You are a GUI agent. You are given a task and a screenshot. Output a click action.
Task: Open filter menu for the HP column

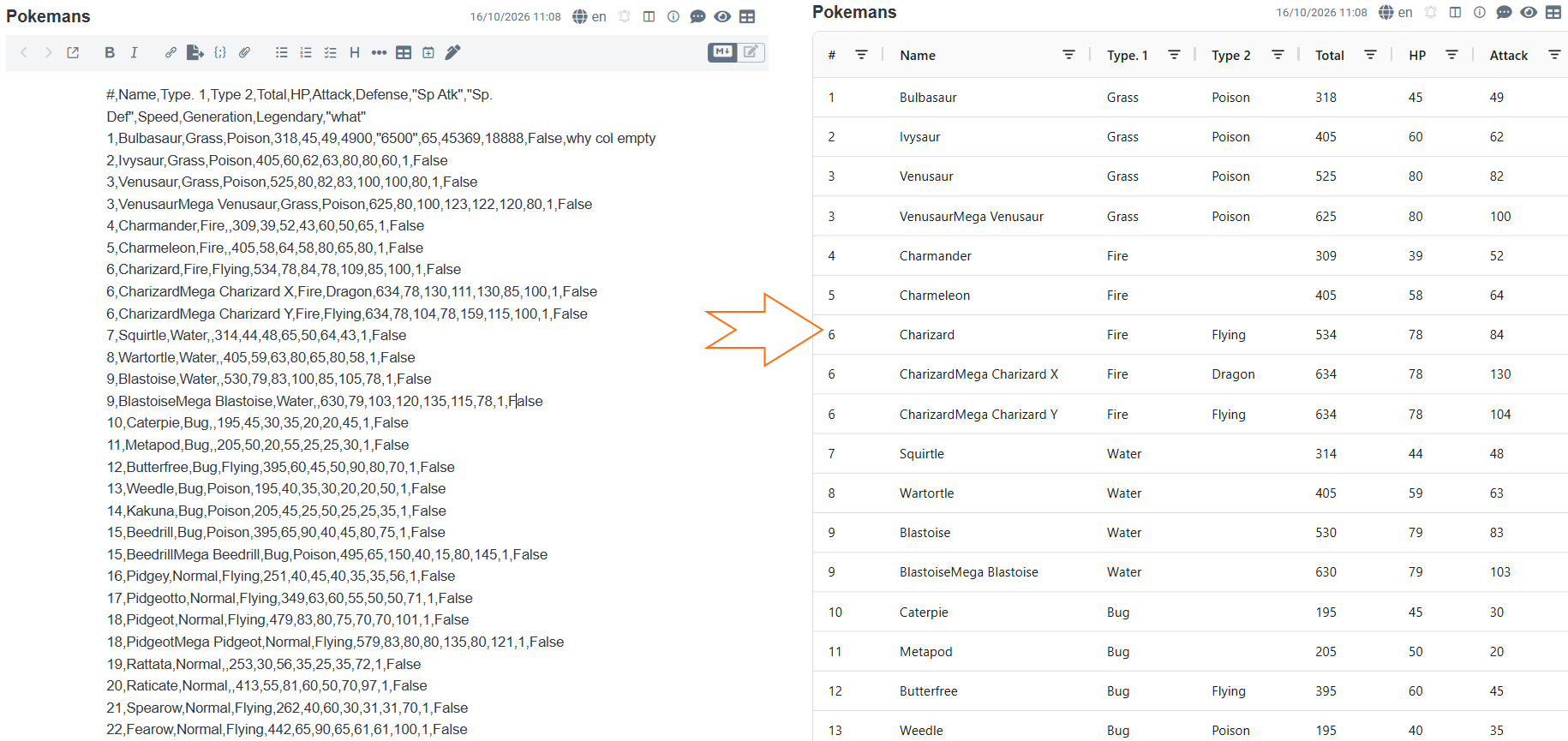tap(1451, 55)
